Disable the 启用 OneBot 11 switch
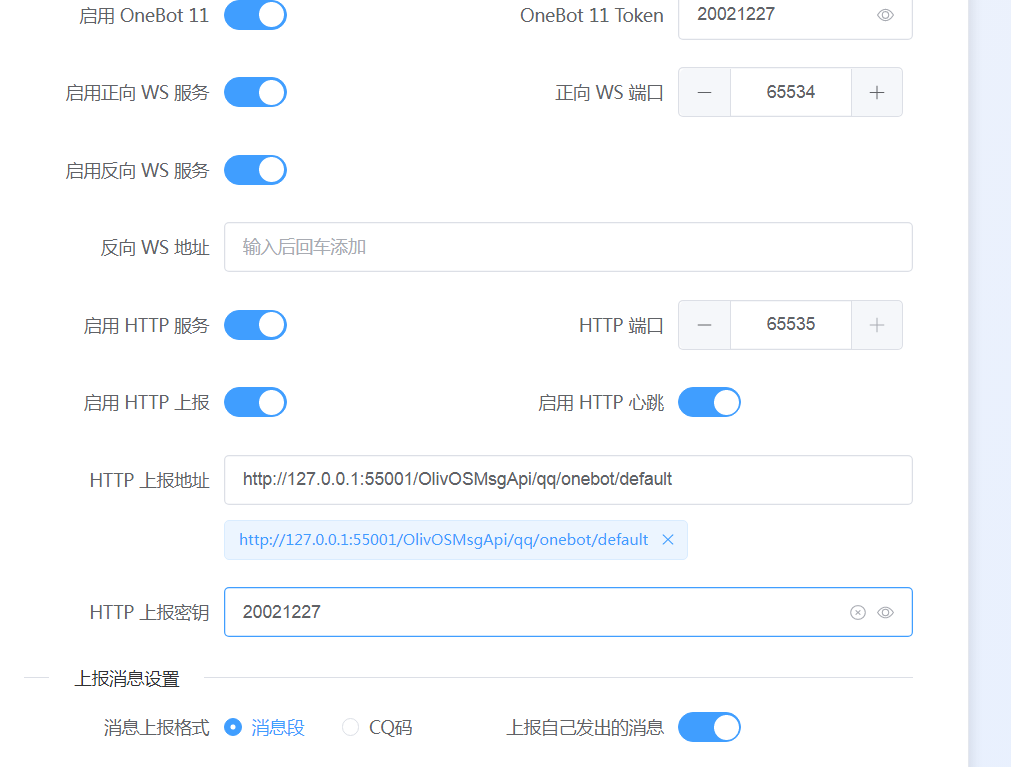 (255, 15)
